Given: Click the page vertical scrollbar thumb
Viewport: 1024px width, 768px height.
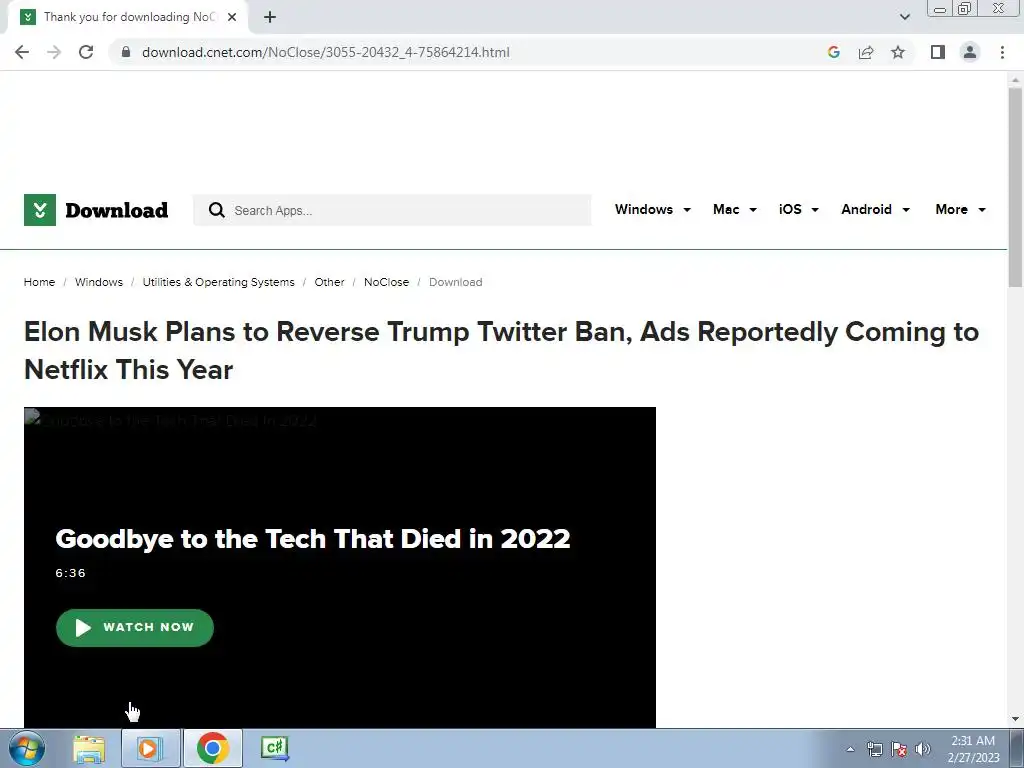Looking at the screenshot, I should [x=1015, y=186].
